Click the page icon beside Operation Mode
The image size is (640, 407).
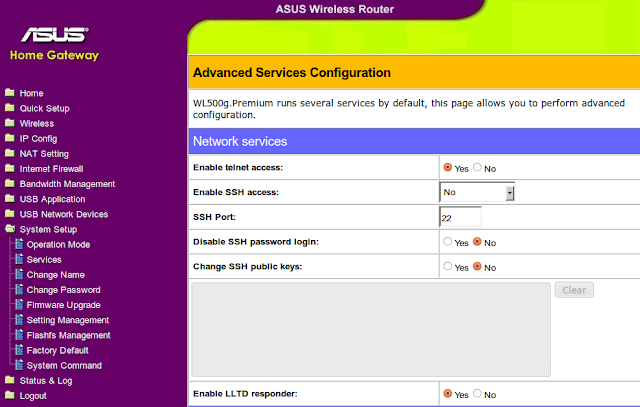pyautogui.click(x=19, y=244)
